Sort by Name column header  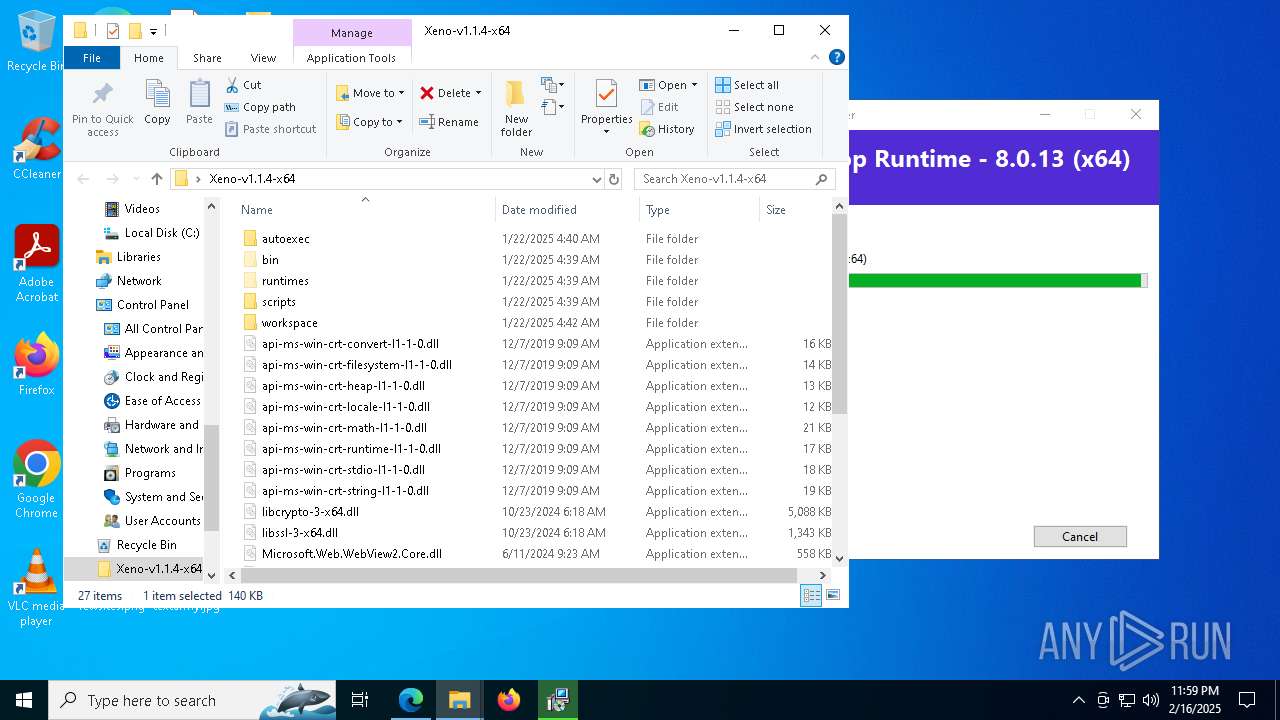[x=365, y=210]
